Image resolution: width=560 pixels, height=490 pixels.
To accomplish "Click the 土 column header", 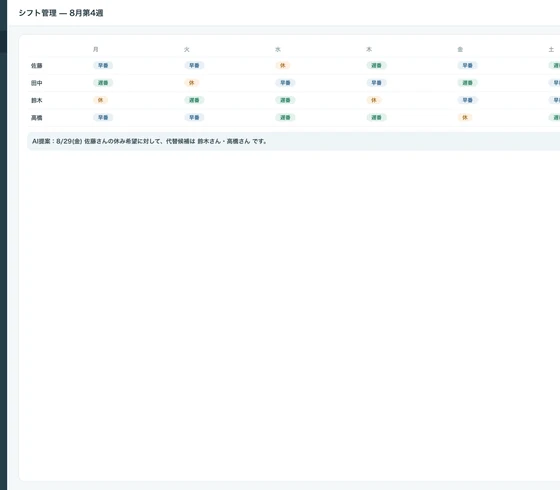I will click(551, 49).
